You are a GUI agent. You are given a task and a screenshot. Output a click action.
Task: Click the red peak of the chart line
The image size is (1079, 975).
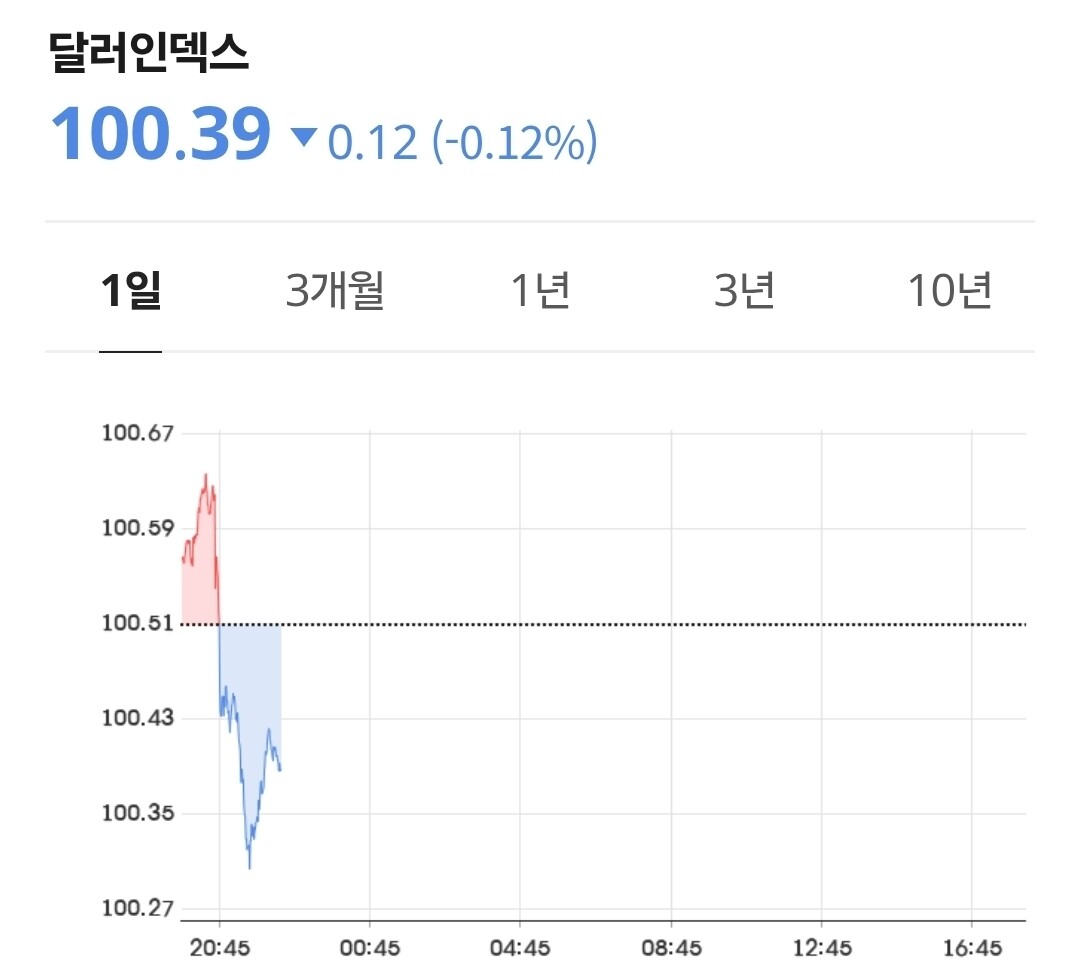[206, 476]
